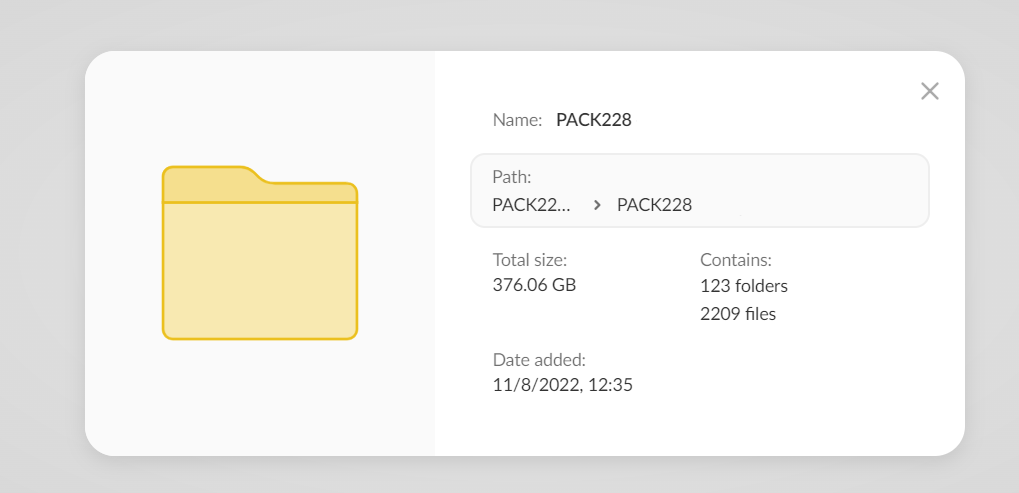1019x493 pixels.
Task: Click the 123 folders count
Action: click(744, 286)
